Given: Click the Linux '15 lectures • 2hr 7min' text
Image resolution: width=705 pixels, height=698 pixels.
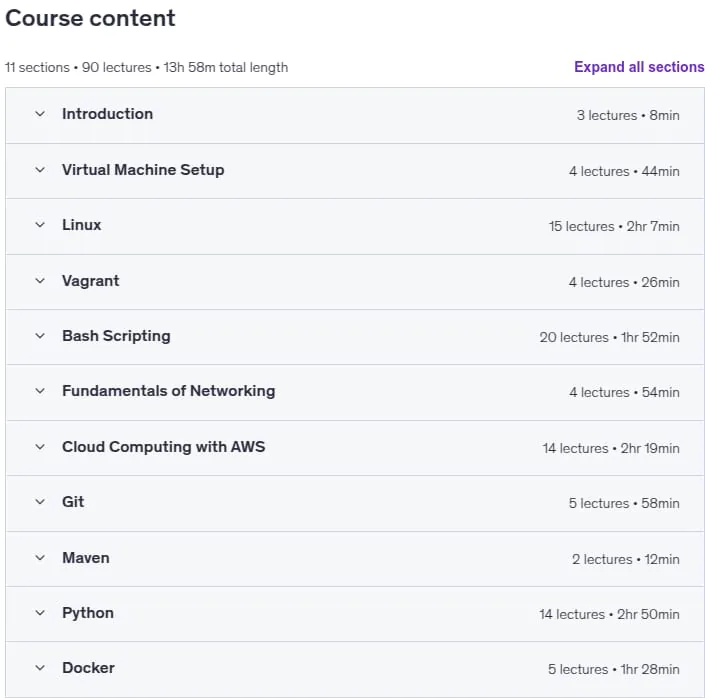Looking at the screenshot, I should coord(614,226).
